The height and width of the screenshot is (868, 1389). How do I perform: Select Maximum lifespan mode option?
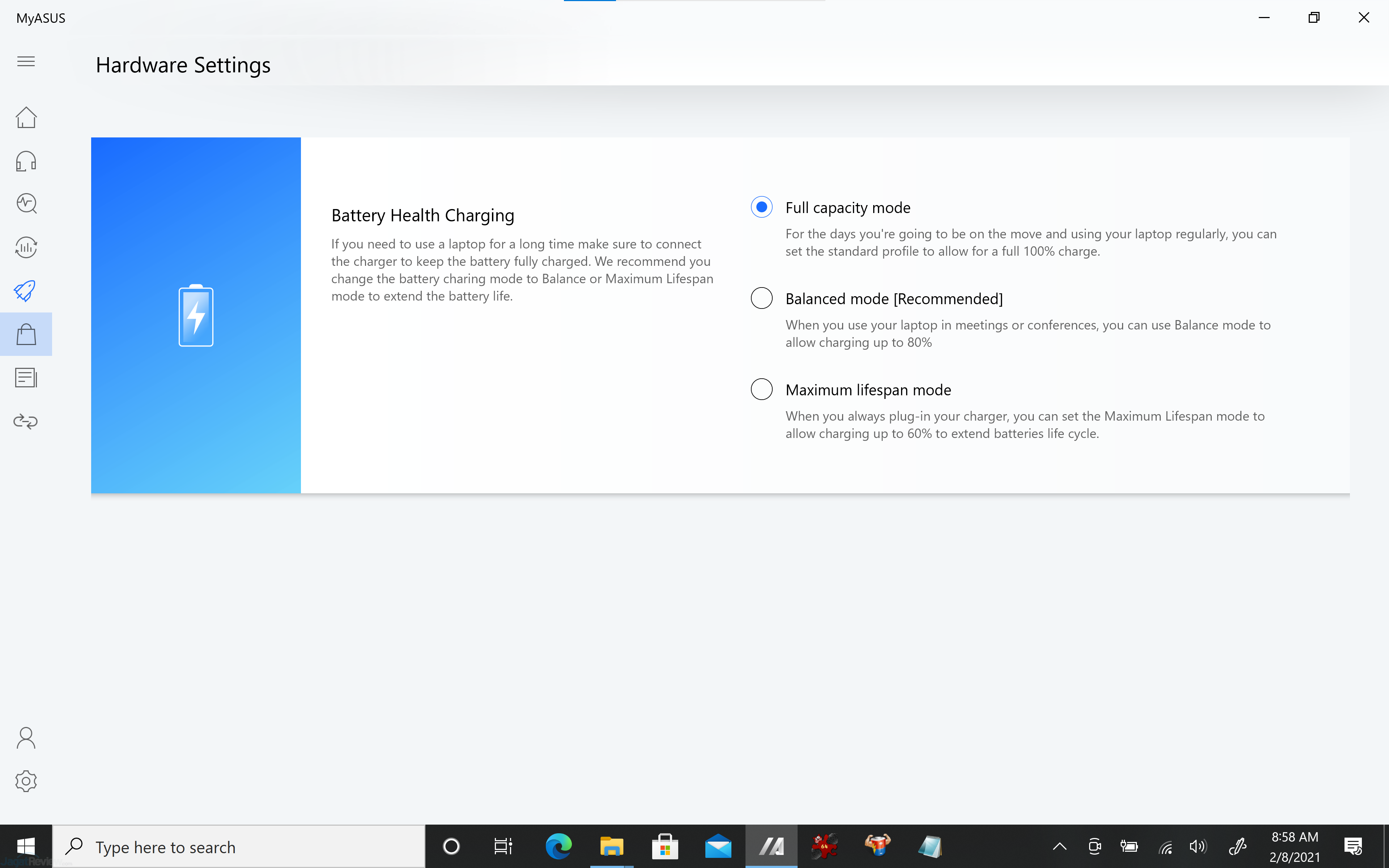pos(761,389)
